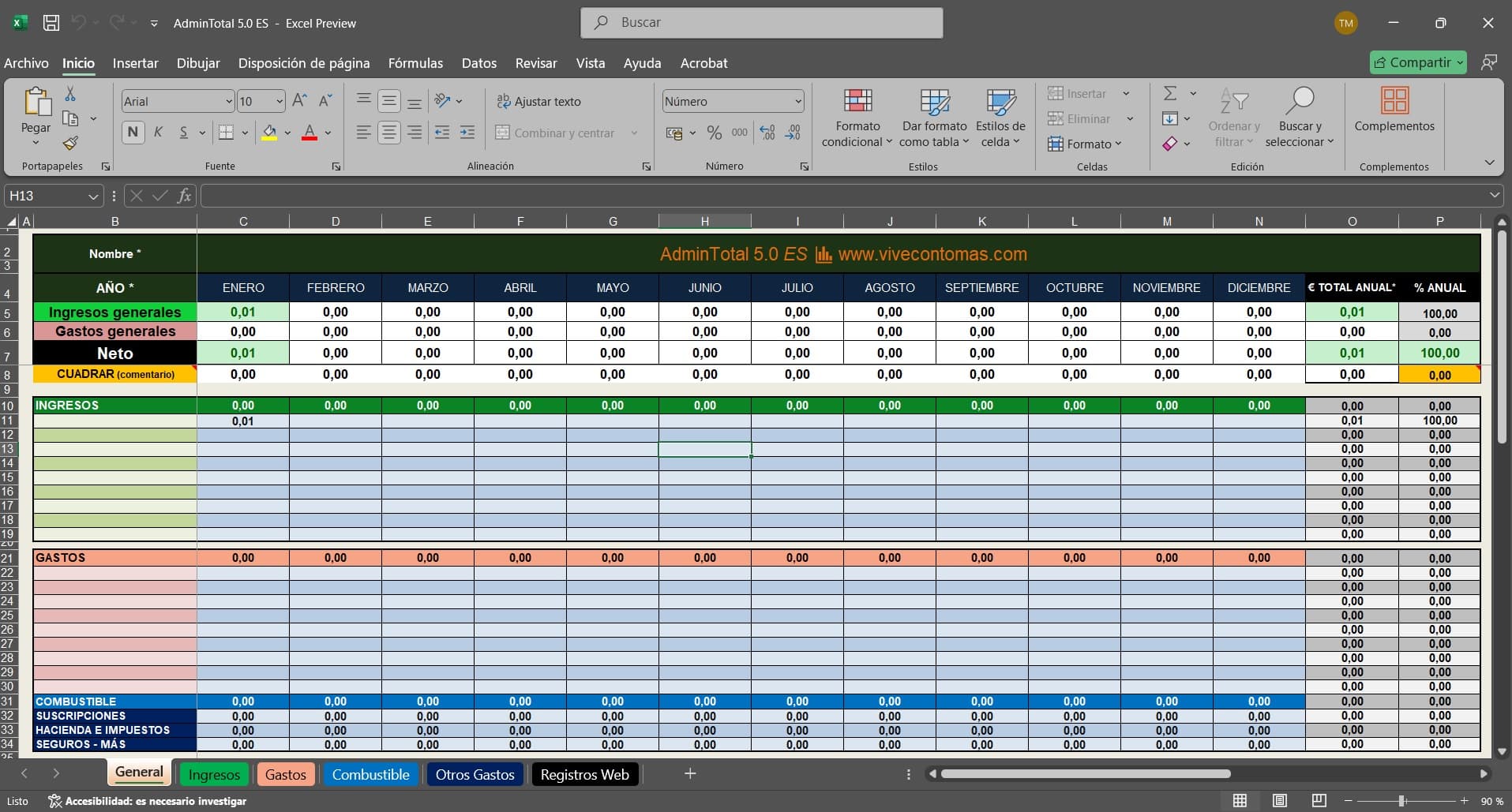Add a new sheet with plus button
The image size is (1512, 812).
coord(690,774)
